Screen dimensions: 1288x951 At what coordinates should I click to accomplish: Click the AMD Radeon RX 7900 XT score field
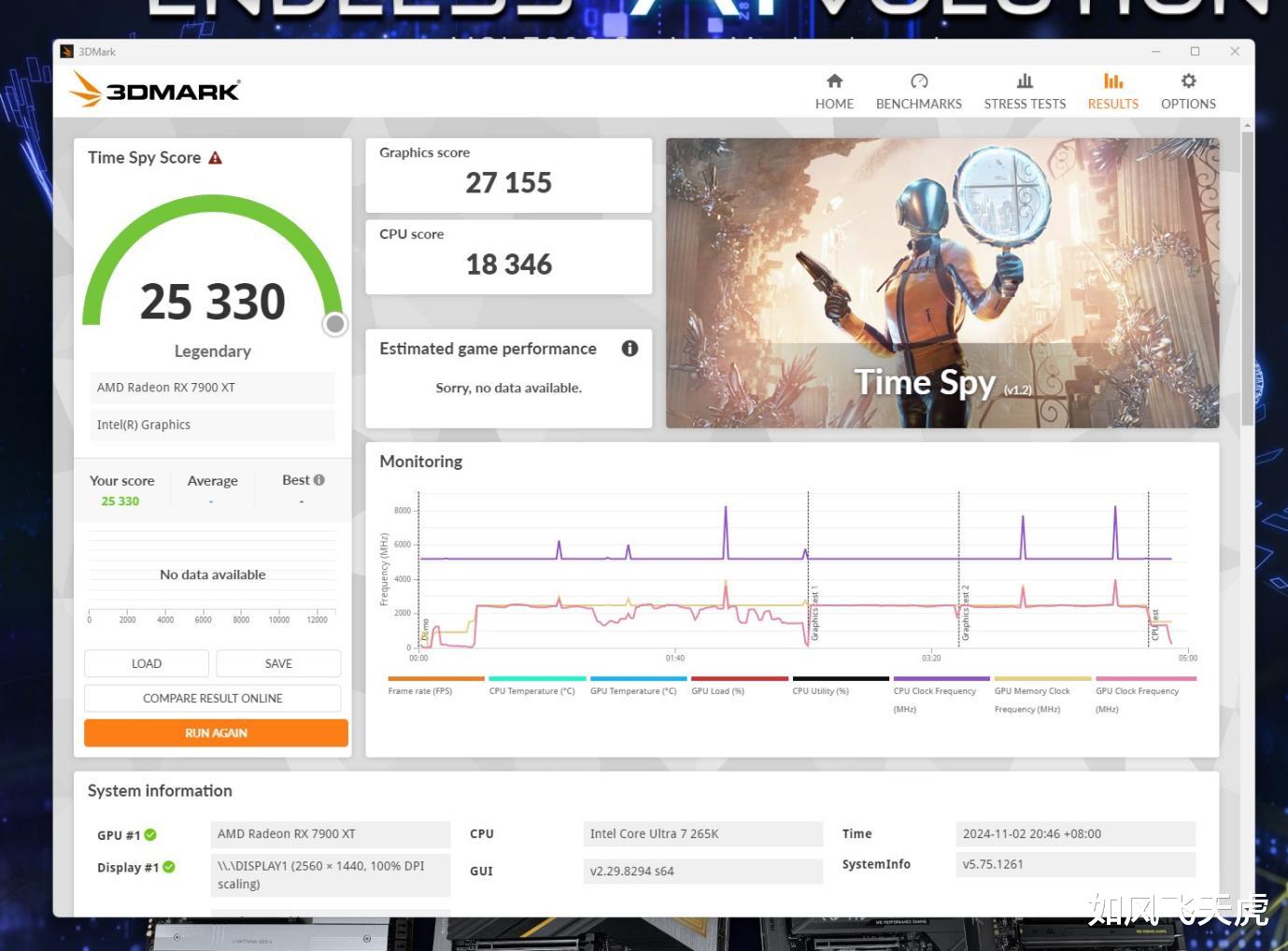[x=212, y=388]
